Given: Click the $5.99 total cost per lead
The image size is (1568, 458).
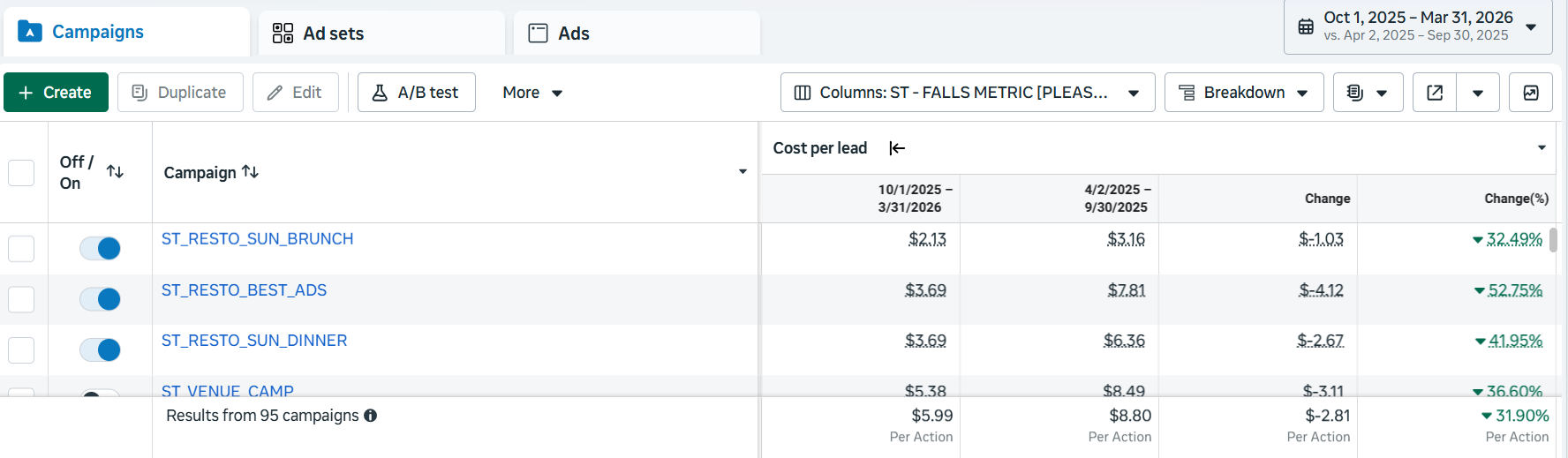Looking at the screenshot, I should (931, 416).
